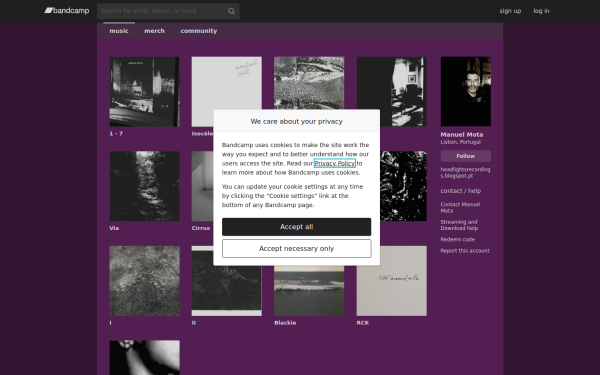Image resolution: width=600 pixels, height=375 pixels.
Task: Click the Redeem code link
Action: (457, 240)
